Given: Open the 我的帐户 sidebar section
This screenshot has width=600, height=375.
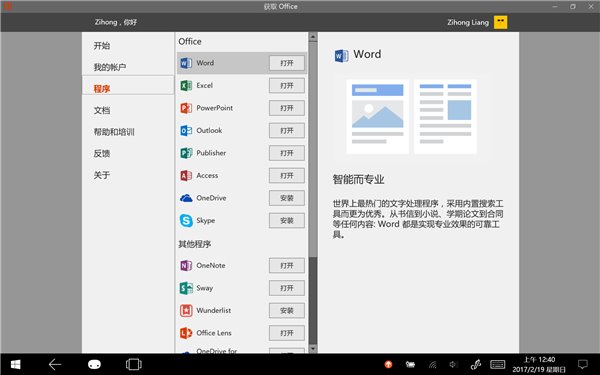Looking at the screenshot, I should tap(128, 67).
